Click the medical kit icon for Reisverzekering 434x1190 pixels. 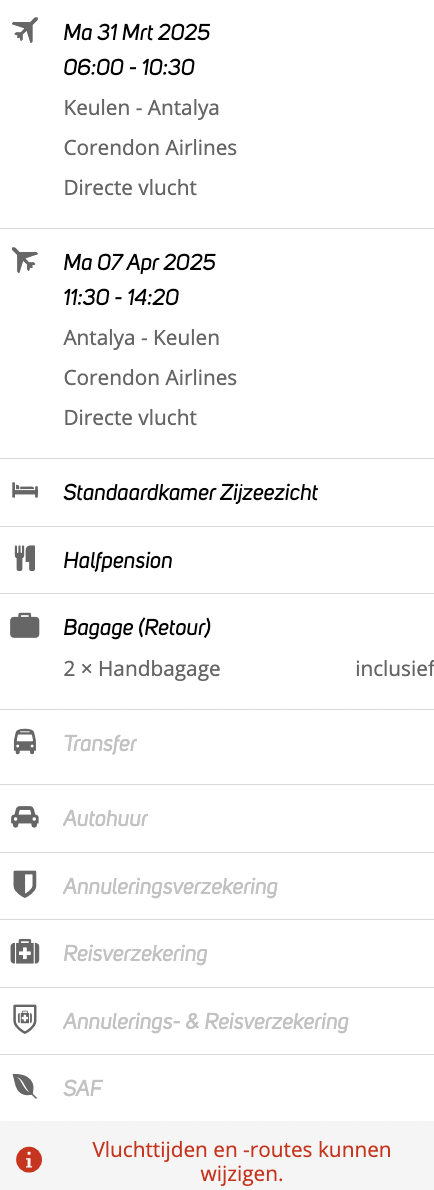24,952
